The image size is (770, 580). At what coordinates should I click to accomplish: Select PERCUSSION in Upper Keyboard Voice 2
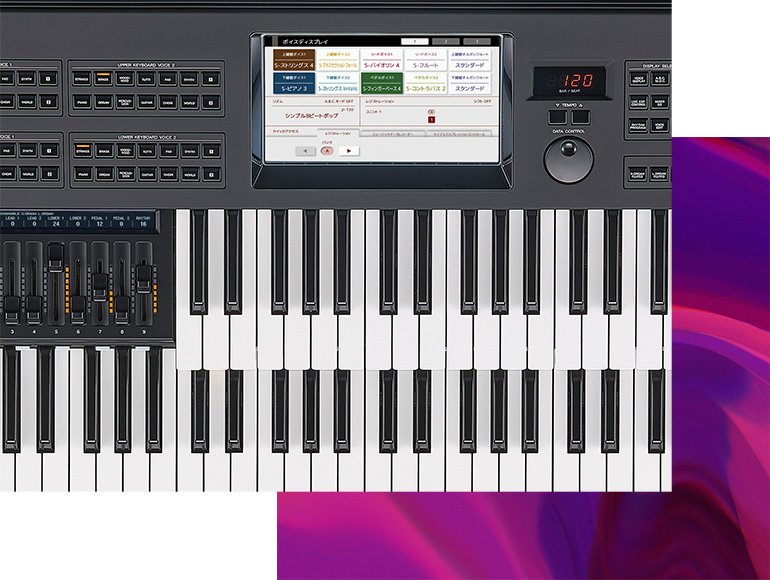point(125,102)
